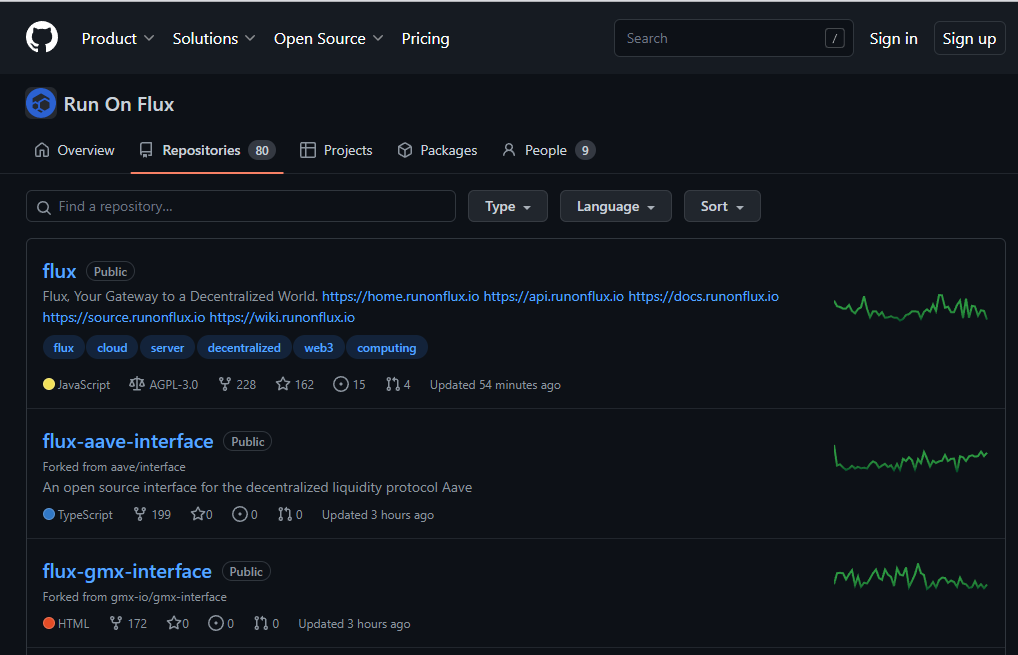Click the Sign up button
The width and height of the screenshot is (1018, 655).
[969, 38]
